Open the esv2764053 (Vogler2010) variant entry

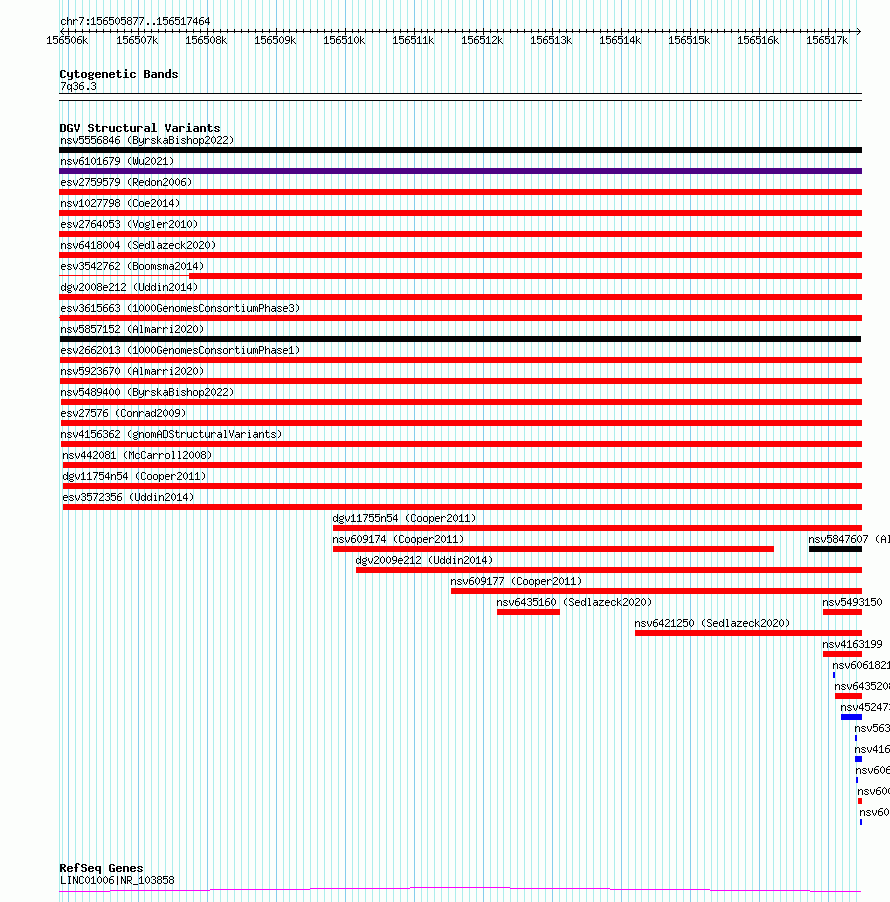[x=129, y=224]
